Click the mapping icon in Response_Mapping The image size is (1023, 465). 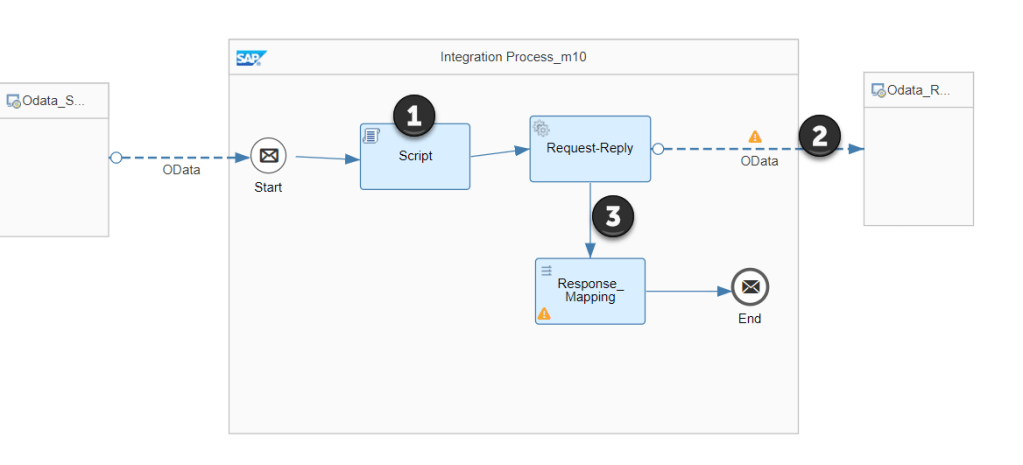point(546,270)
